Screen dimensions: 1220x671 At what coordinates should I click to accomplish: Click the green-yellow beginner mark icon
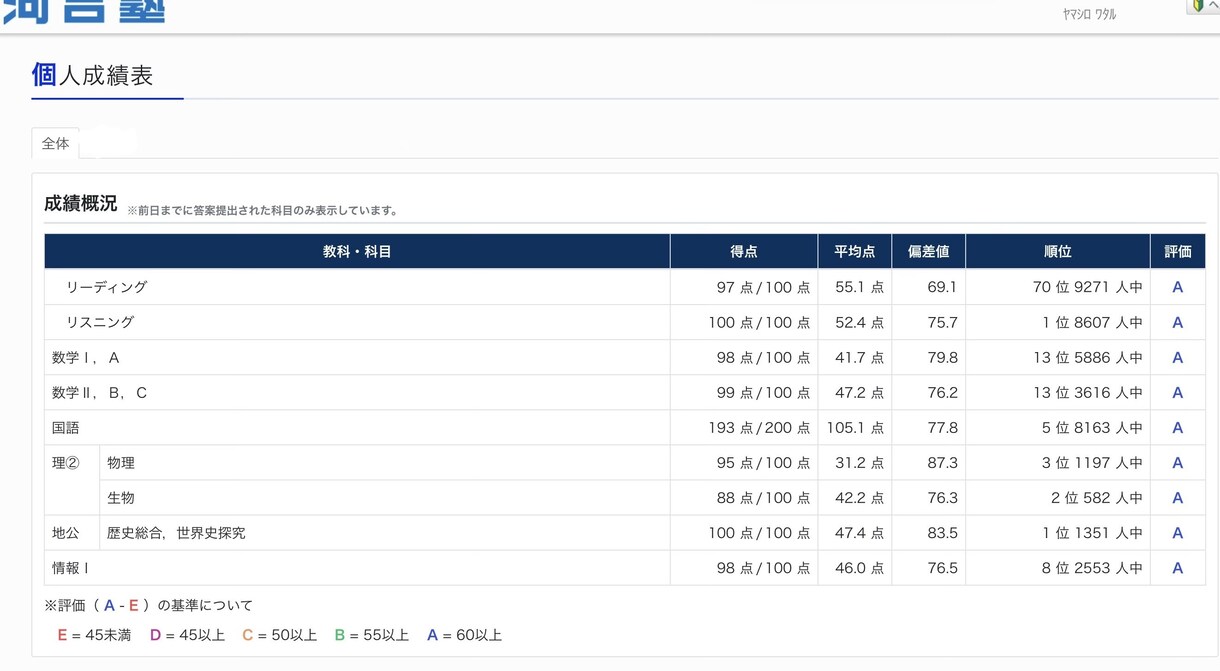coord(1197,6)
